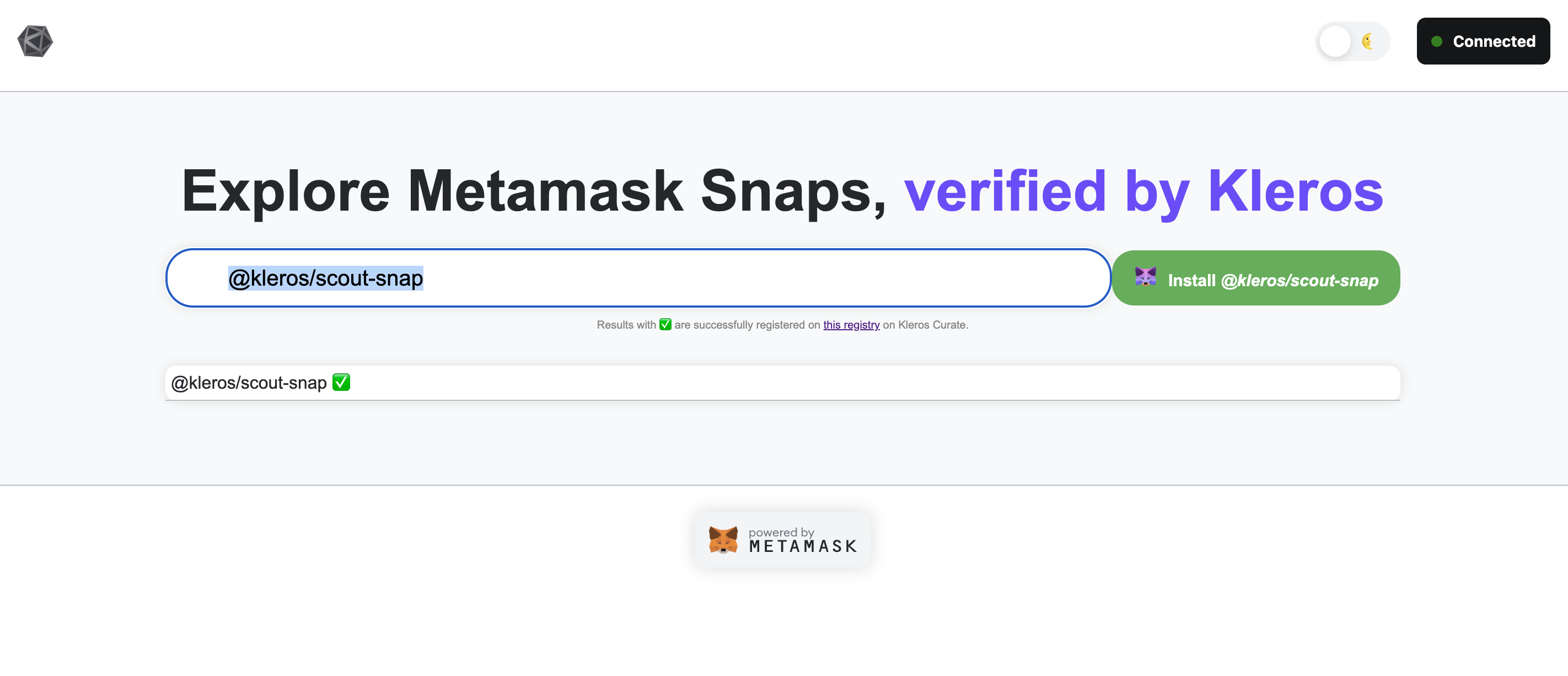
Task: Click the purple fox icon on Install button
Action: 1145,277
